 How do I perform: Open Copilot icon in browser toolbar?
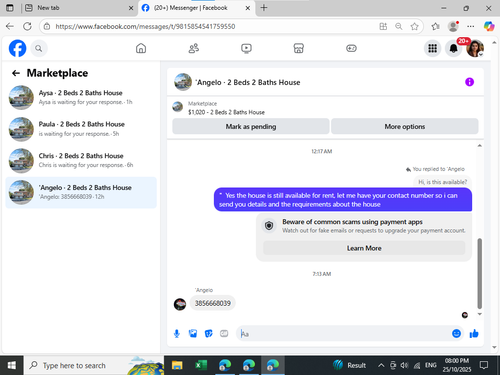point(489,26)
